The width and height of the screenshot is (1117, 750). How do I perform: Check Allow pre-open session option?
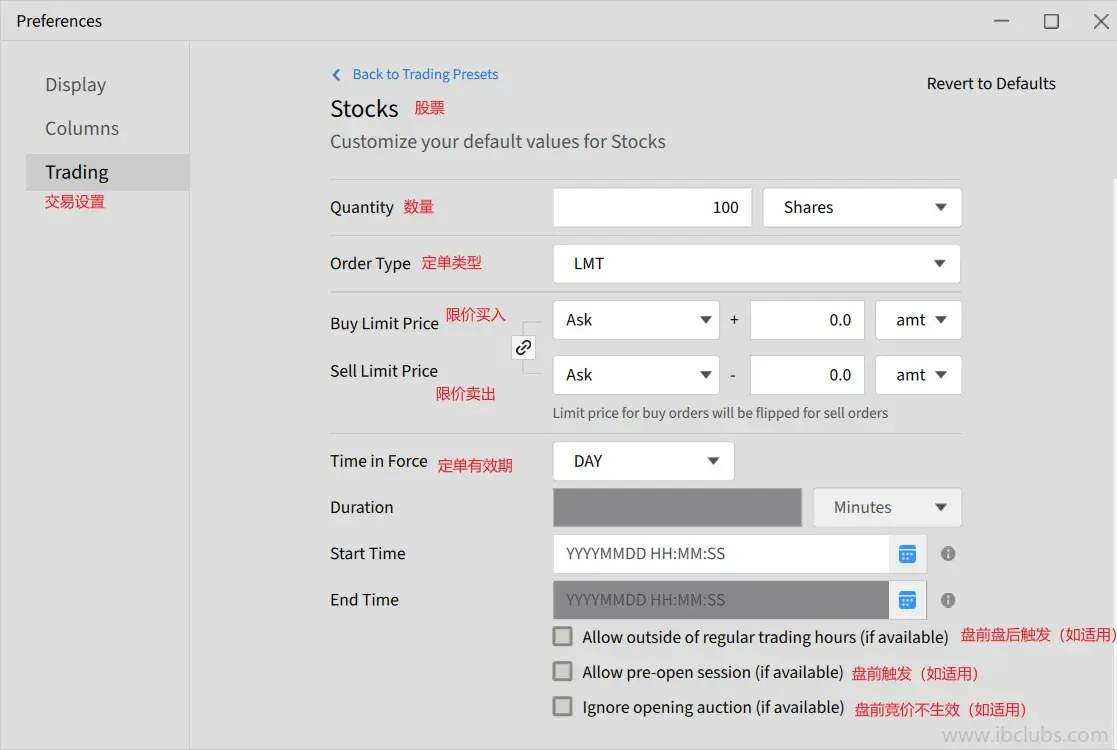tap(563, 671)
